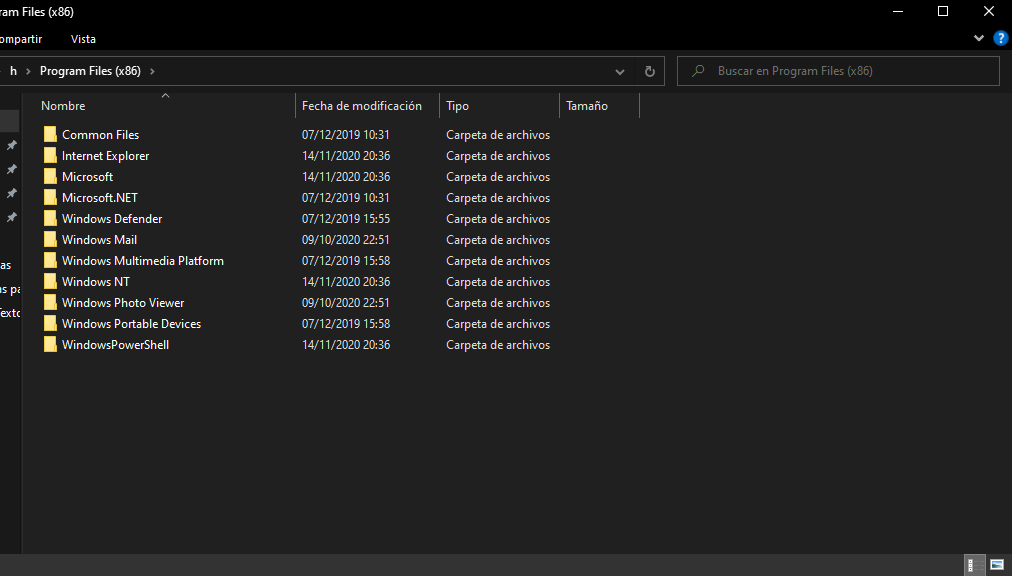Click the search box Buscar en Program Files
The image size is (1012, 576).
point(839,71)
